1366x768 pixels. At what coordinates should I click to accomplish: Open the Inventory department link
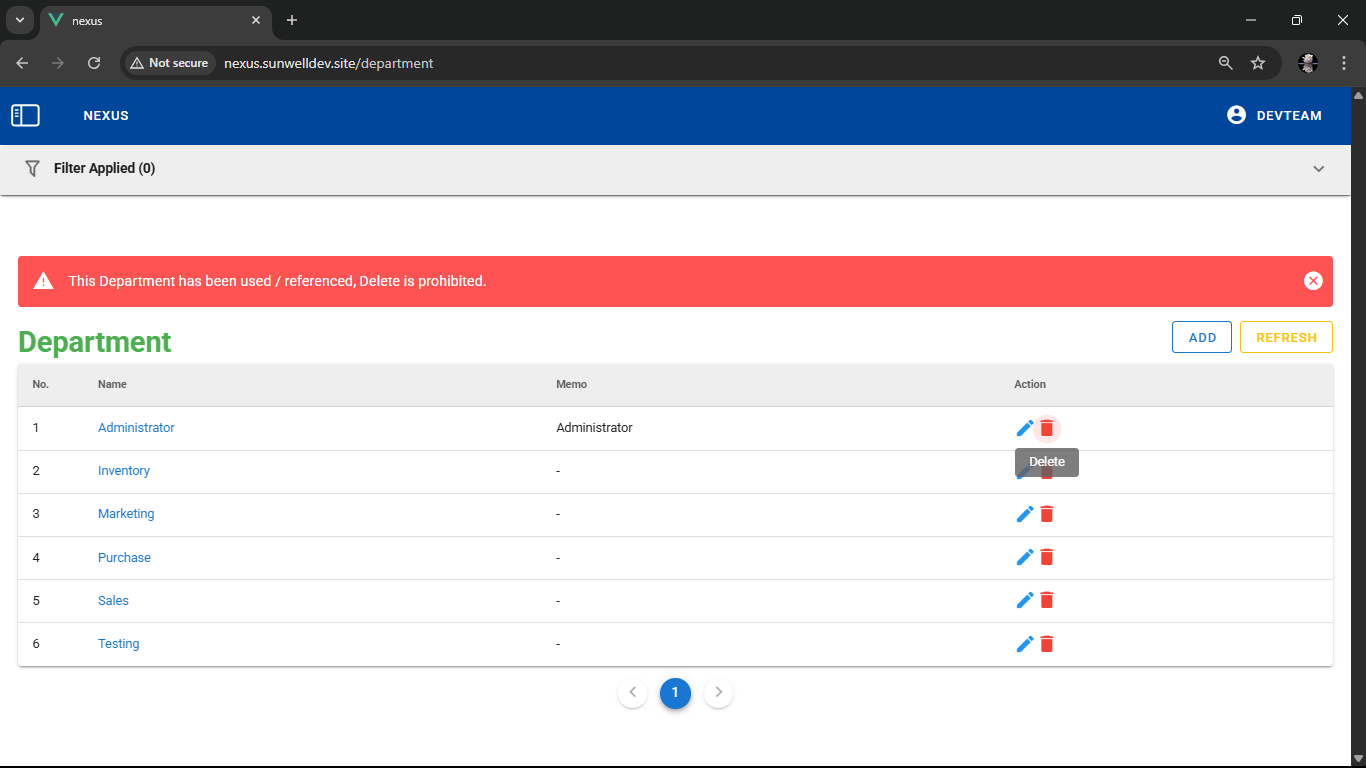124,471
